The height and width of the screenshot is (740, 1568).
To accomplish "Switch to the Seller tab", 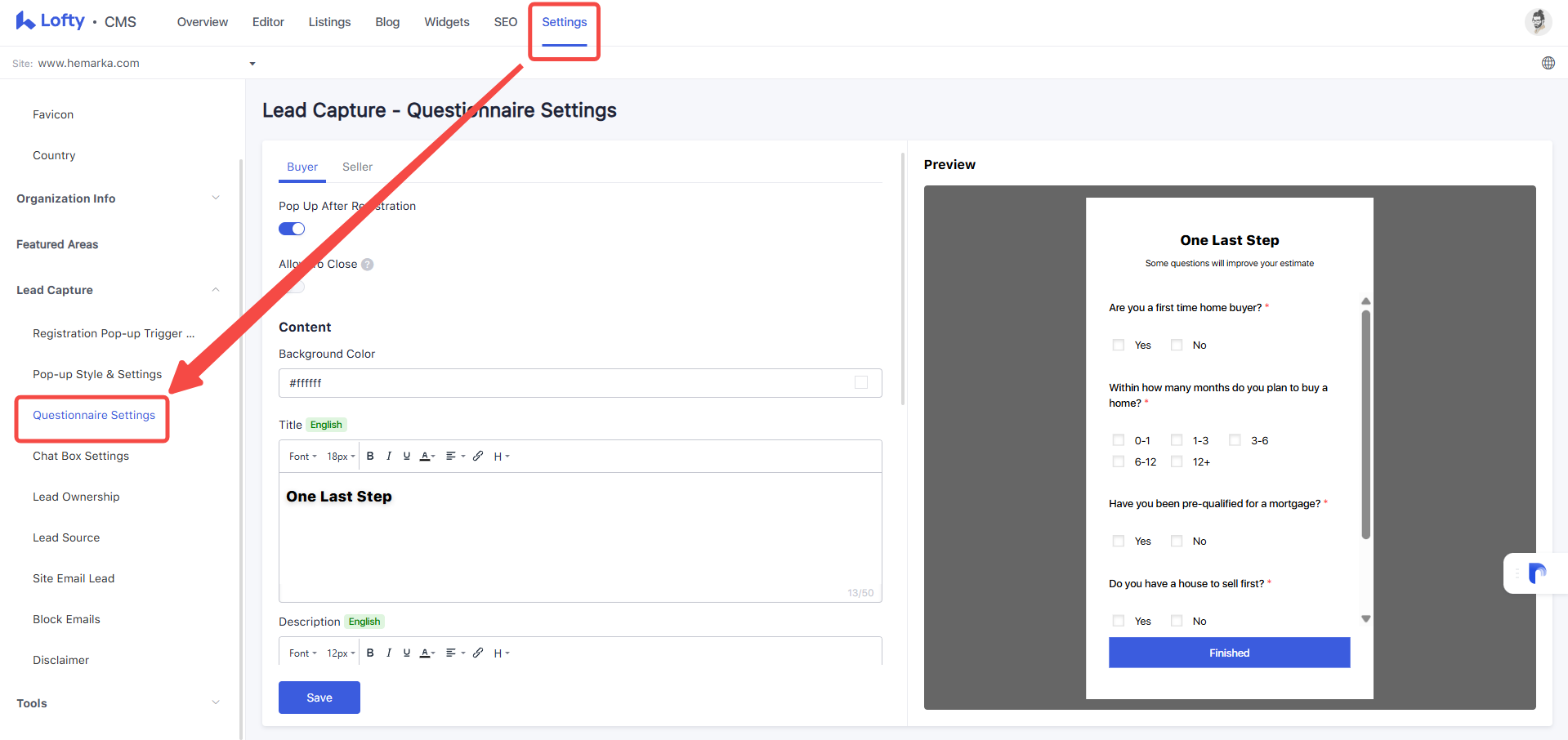I will (357, 167).
